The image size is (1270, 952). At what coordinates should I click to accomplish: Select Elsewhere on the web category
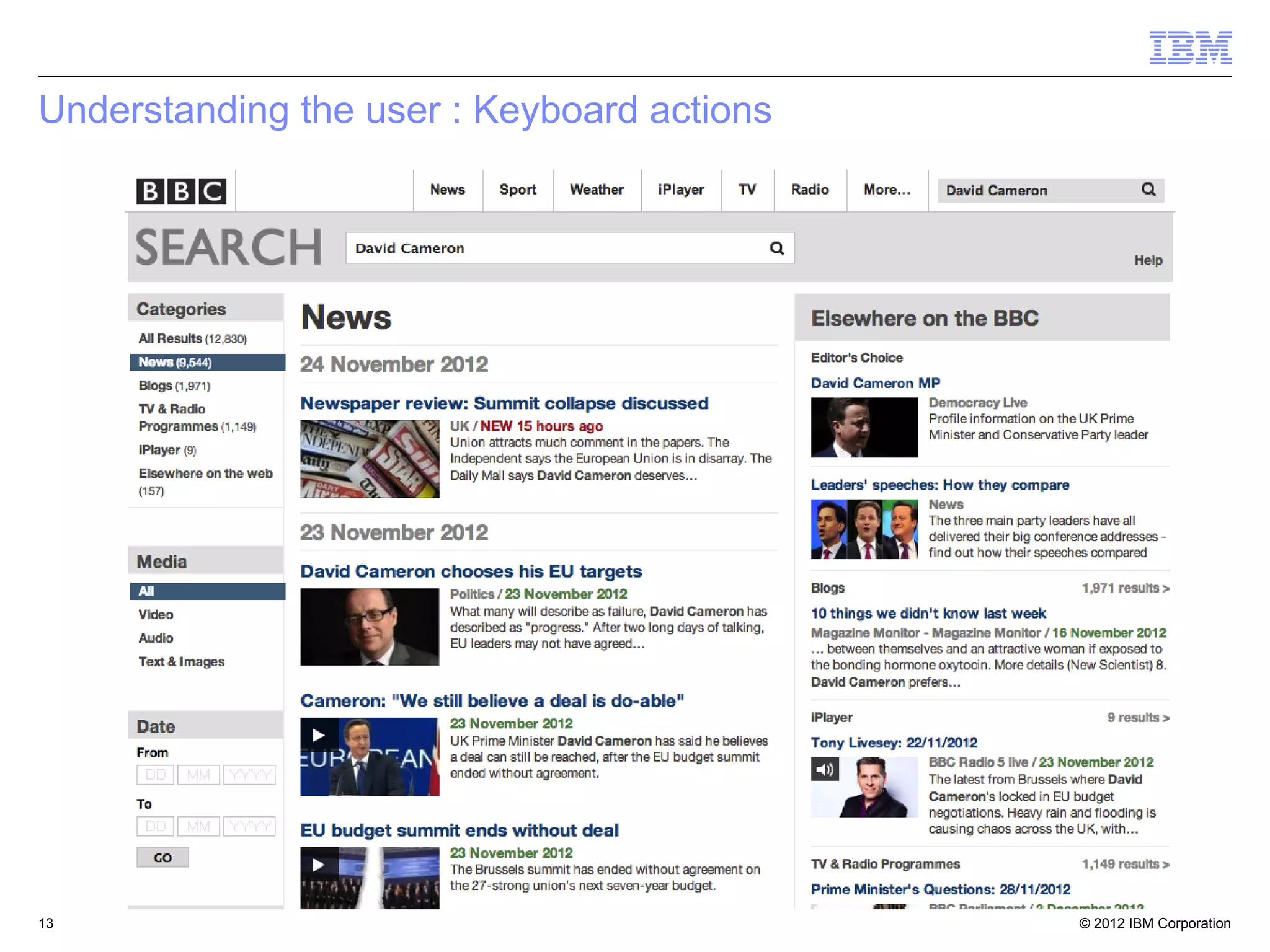[205, 482]
